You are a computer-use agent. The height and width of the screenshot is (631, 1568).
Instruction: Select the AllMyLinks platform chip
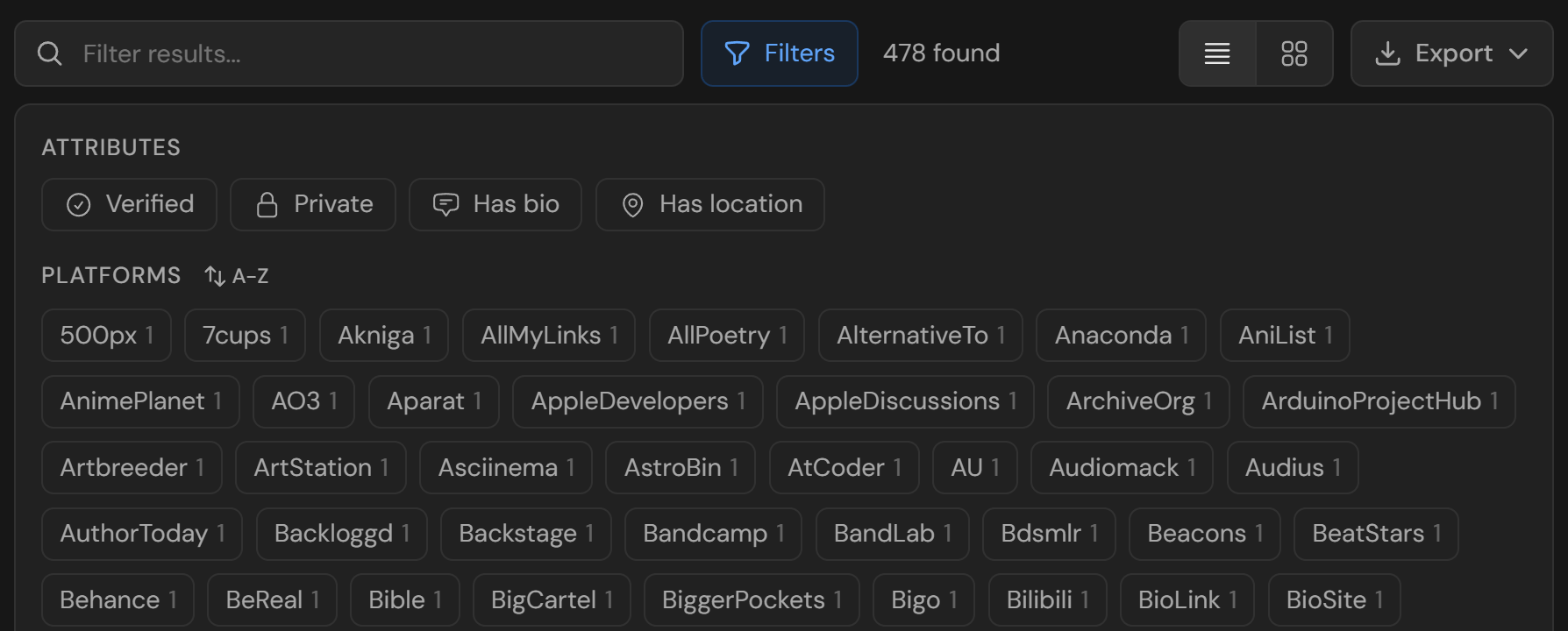coord(549,335)
